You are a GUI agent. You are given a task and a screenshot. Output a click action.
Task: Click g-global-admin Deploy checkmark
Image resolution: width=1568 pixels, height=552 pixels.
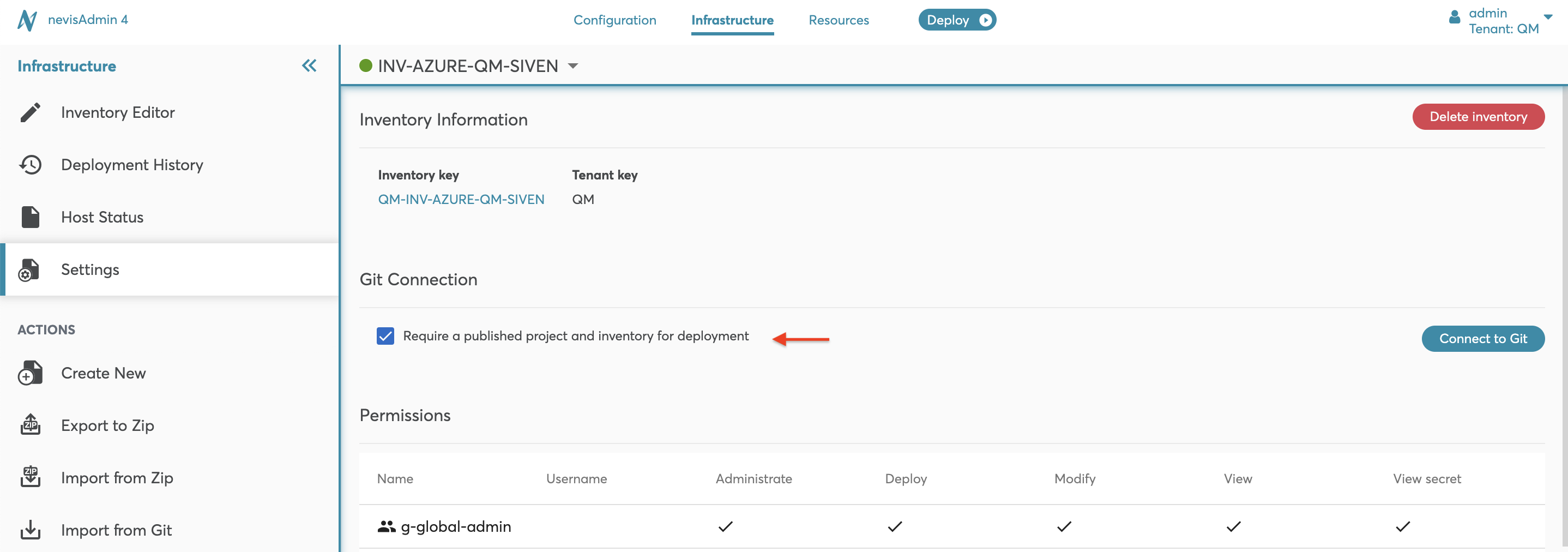(894, 526)
